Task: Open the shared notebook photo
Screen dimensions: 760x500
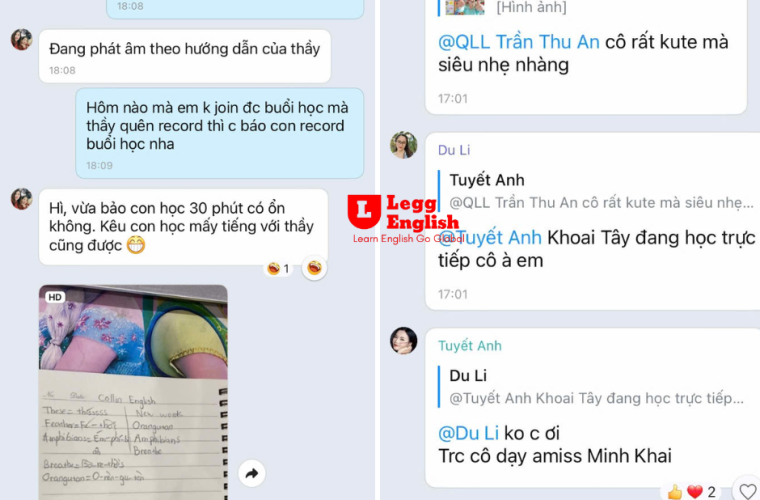Action: tap(133, 392)
